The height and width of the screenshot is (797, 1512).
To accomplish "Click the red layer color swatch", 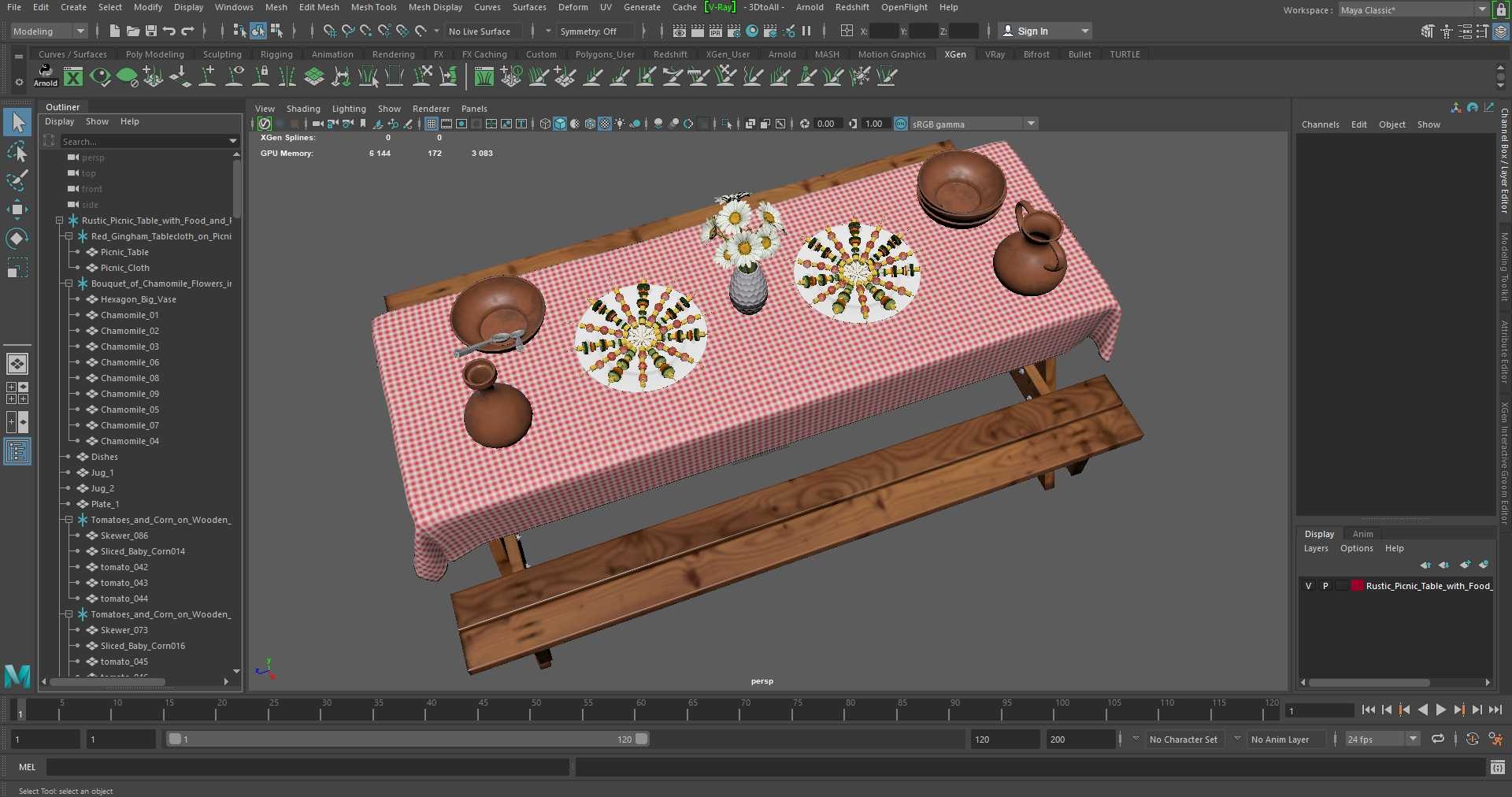I will coord(1358,586).
